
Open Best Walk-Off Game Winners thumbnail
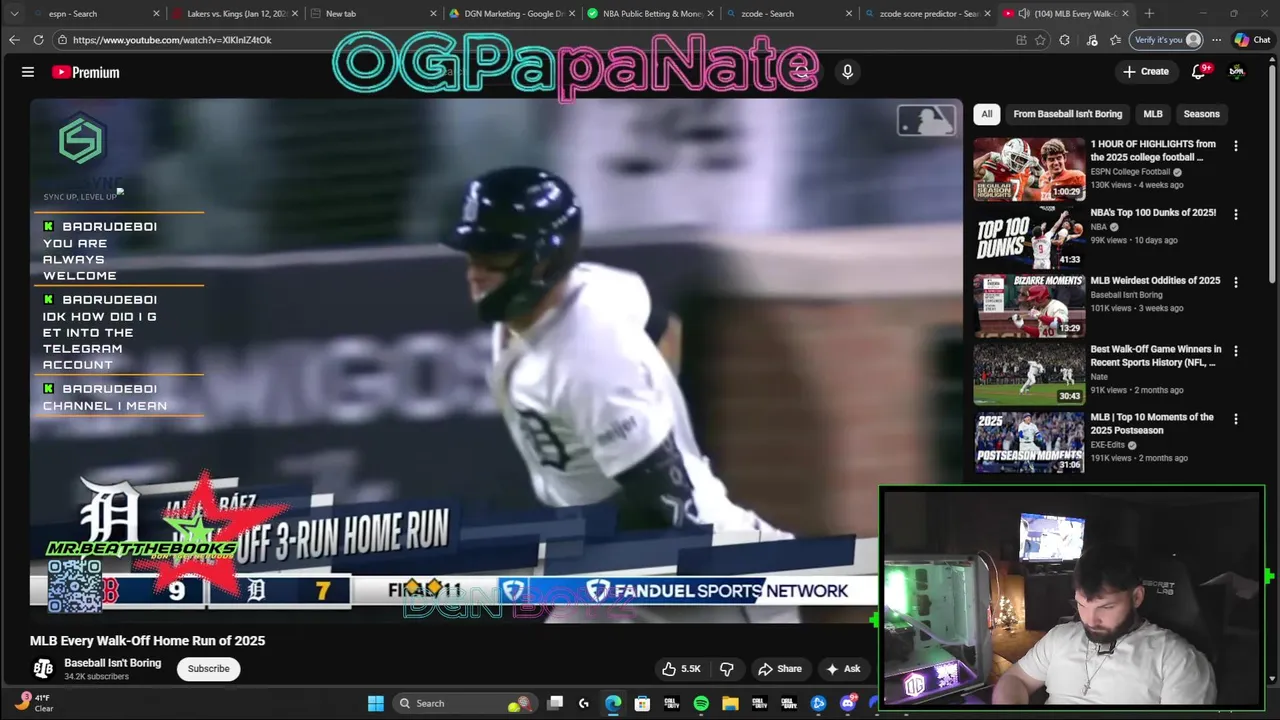(1029, 374)
